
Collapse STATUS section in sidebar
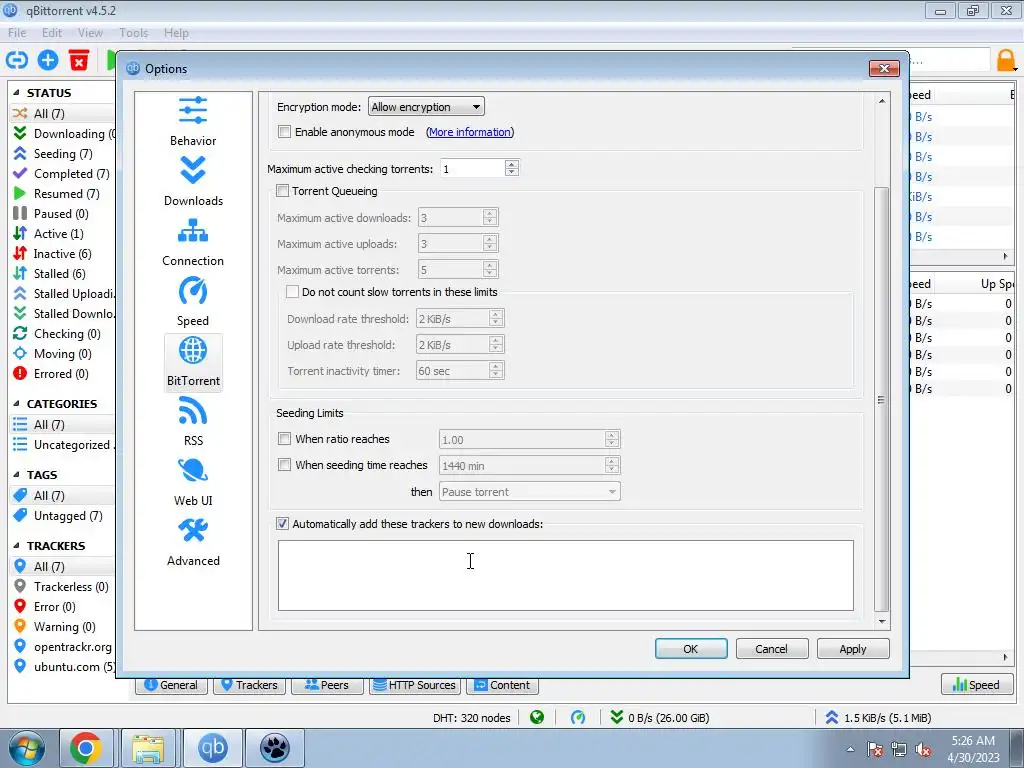[x=16, y=93]
